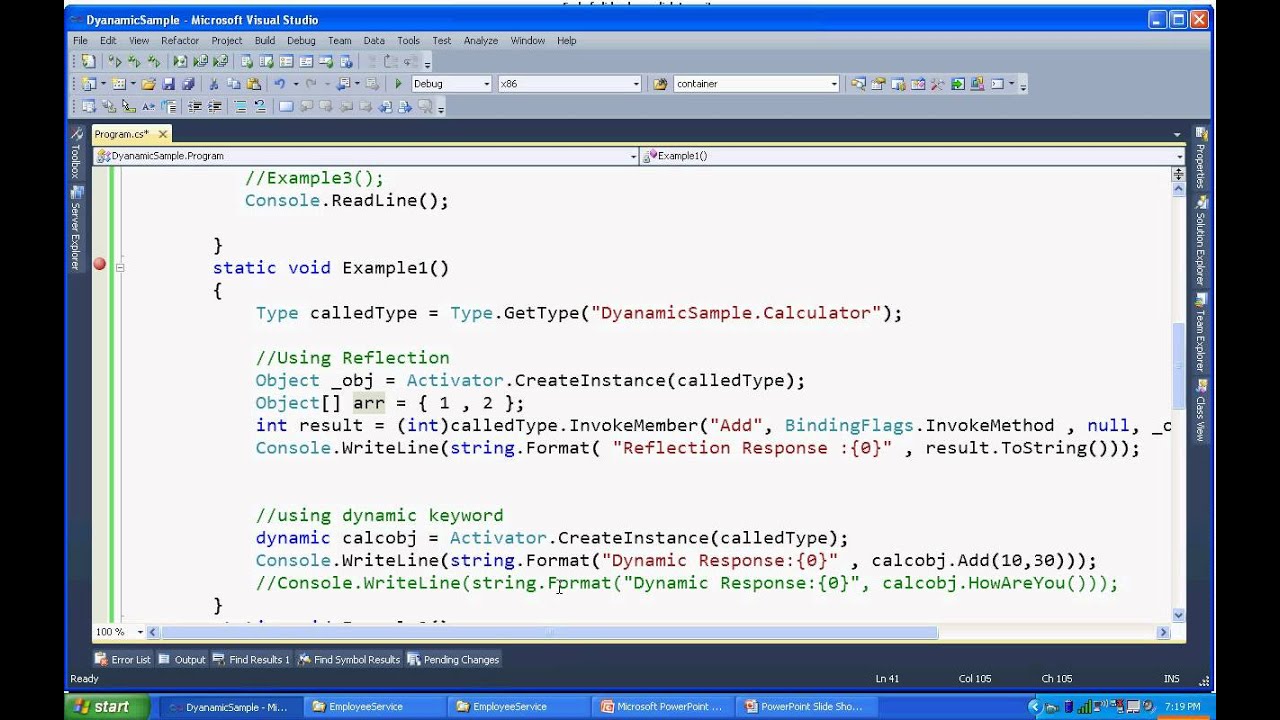Click the Start Page toolbar icon
Image resolution: width=1280 pixels, height=720 pixels.
coord(958,84)
